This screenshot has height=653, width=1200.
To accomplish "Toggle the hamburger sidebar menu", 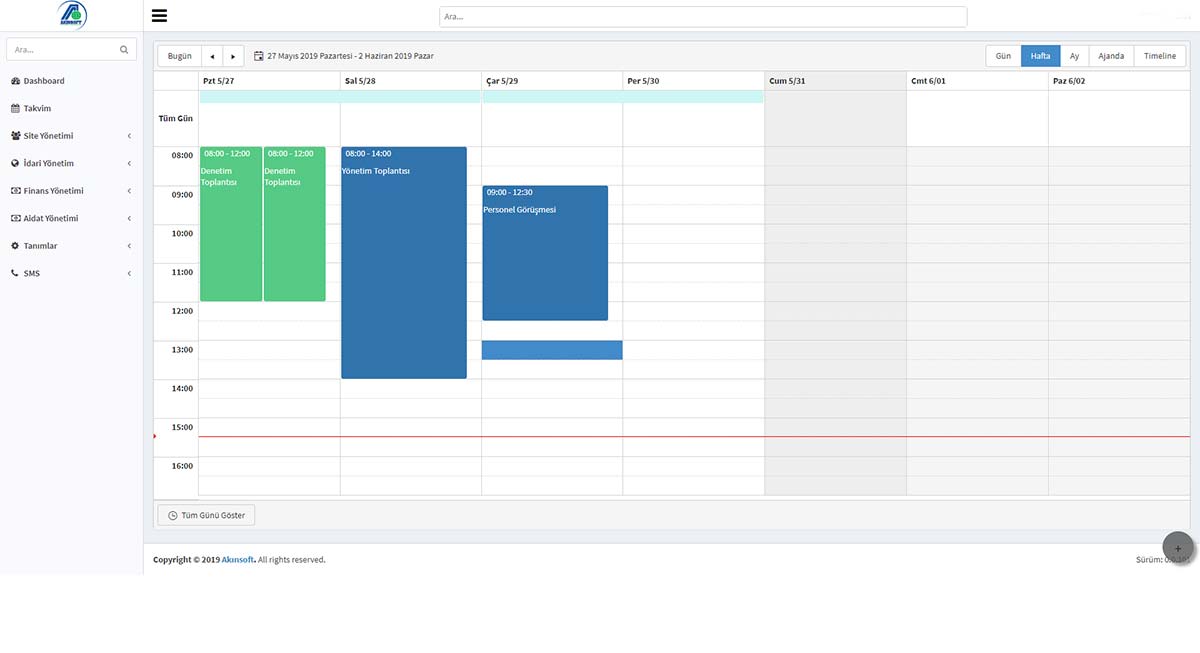I will [159, 16].
